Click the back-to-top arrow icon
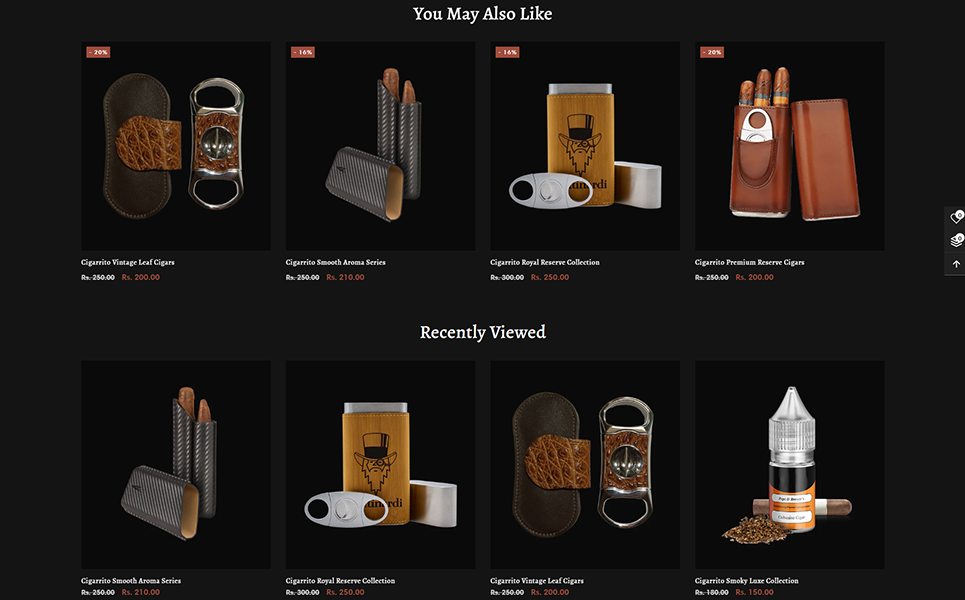This screenshot has height=600, width=965. [956, 264]
